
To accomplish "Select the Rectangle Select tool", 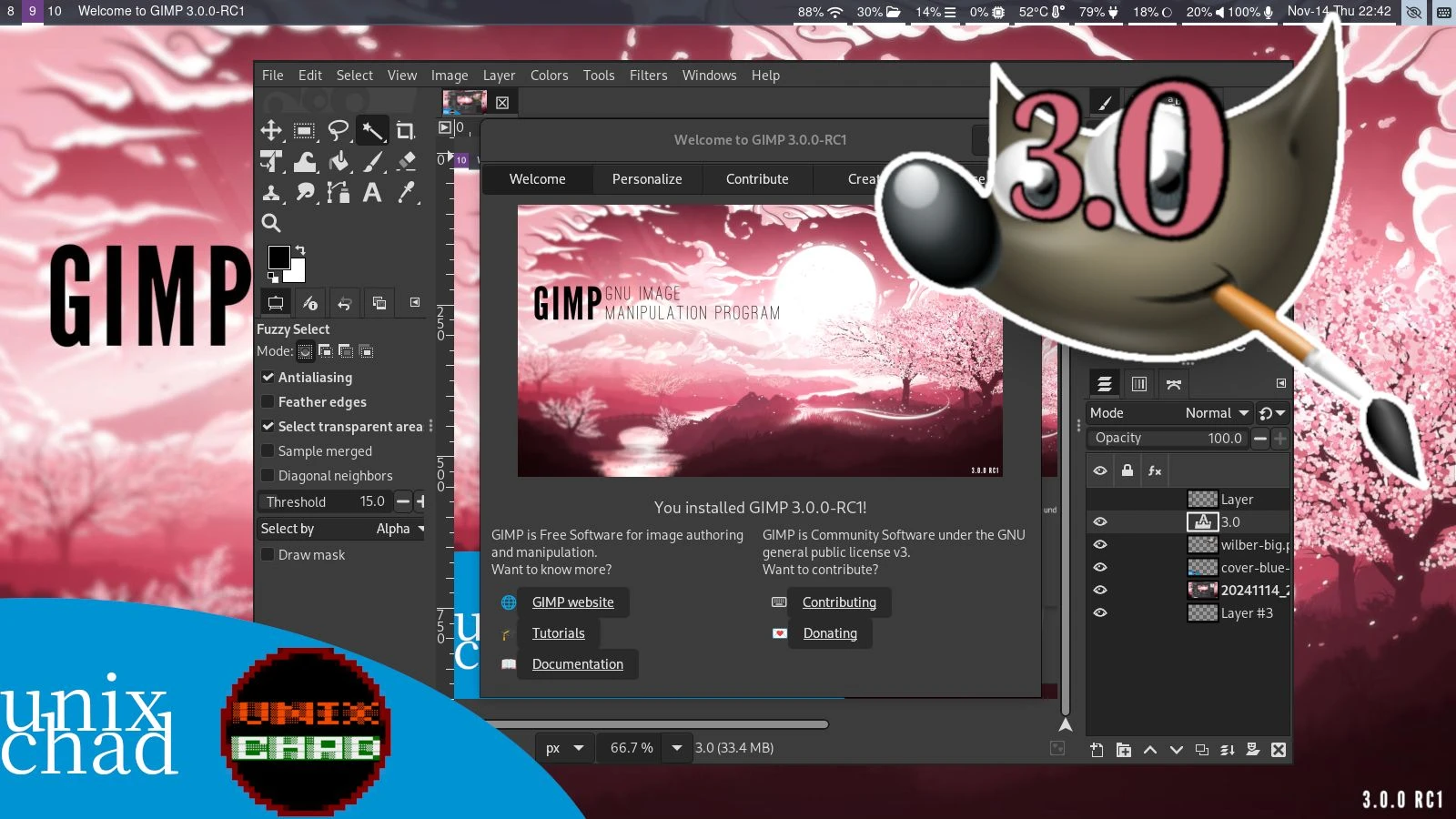I will [305, 130].
